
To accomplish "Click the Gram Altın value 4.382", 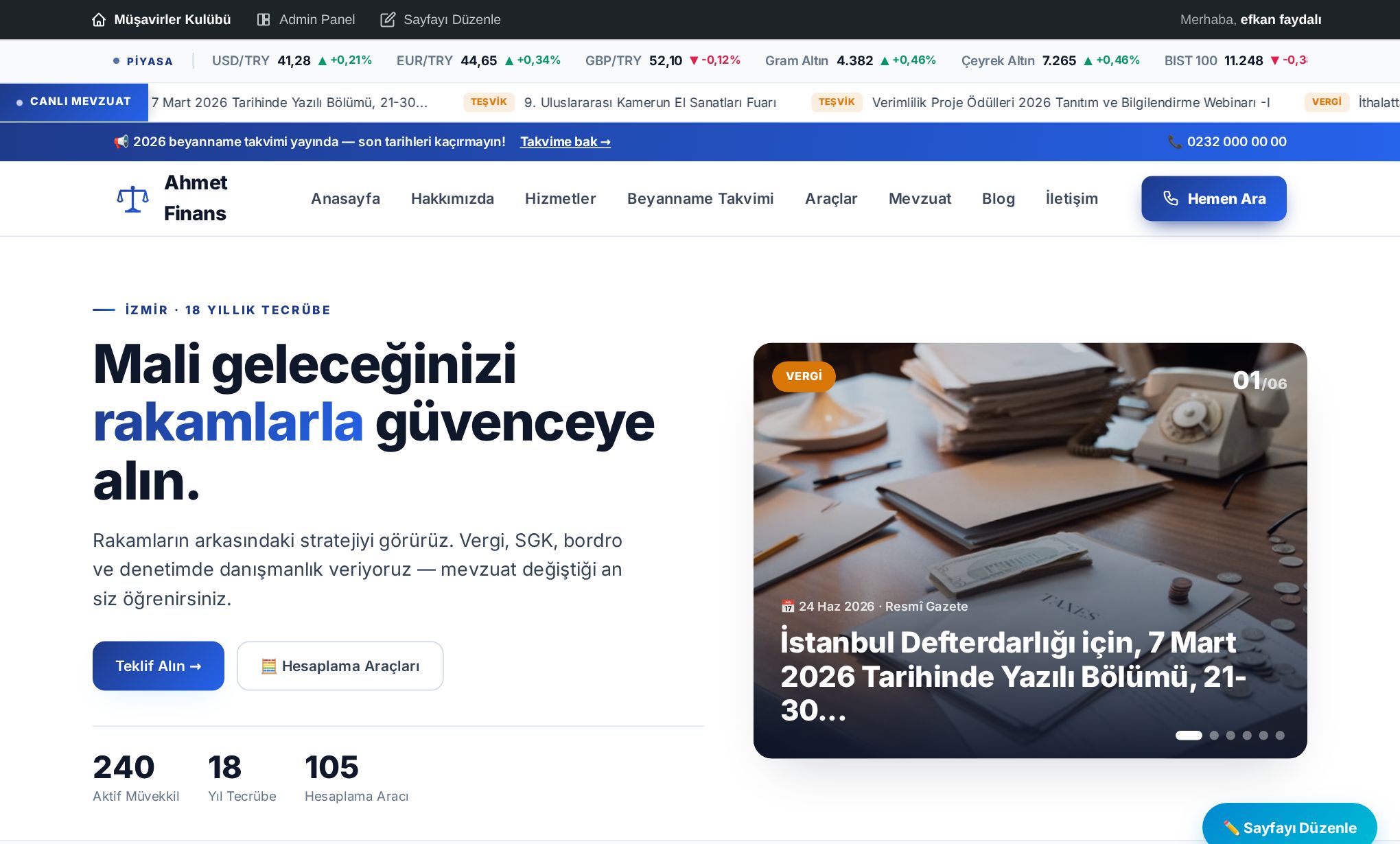I will (x=855, y=61).
